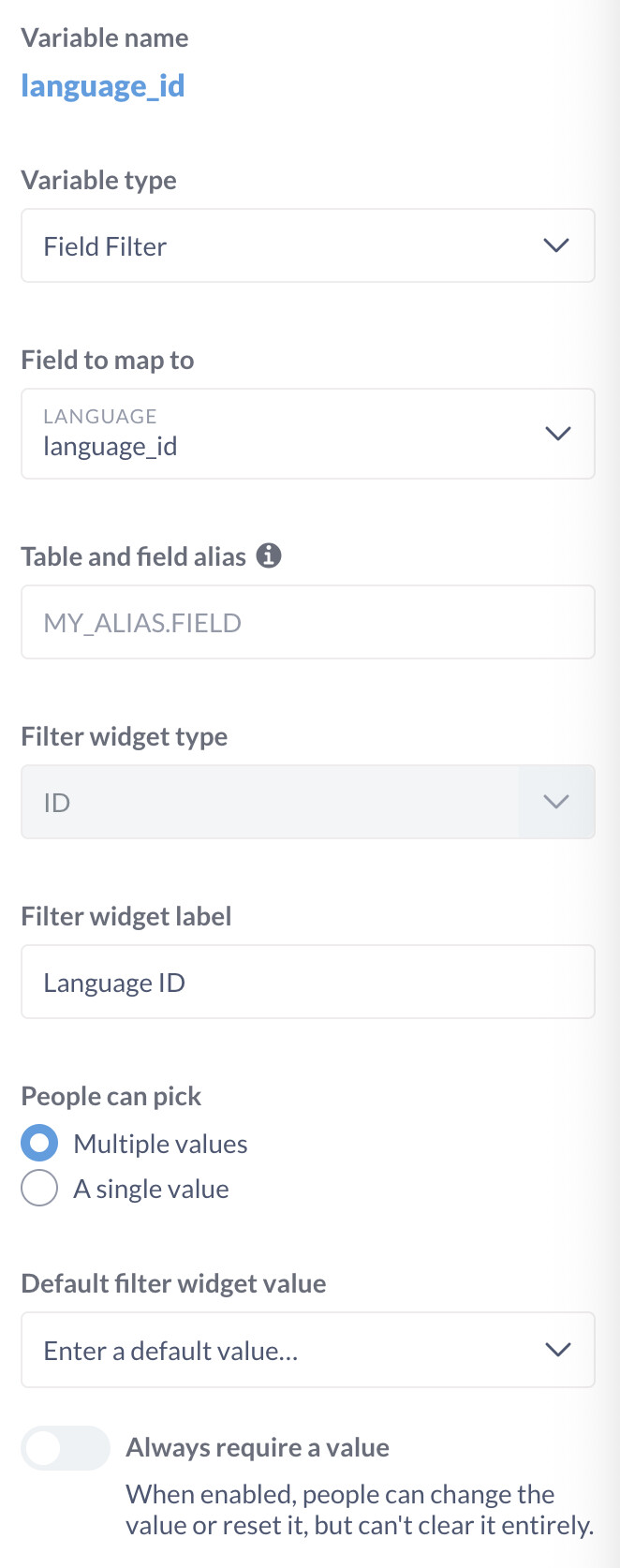The width and height of the screenshot is (620, 1568).
Task: Click the A single value label text
Action: tap(151, 1189)
